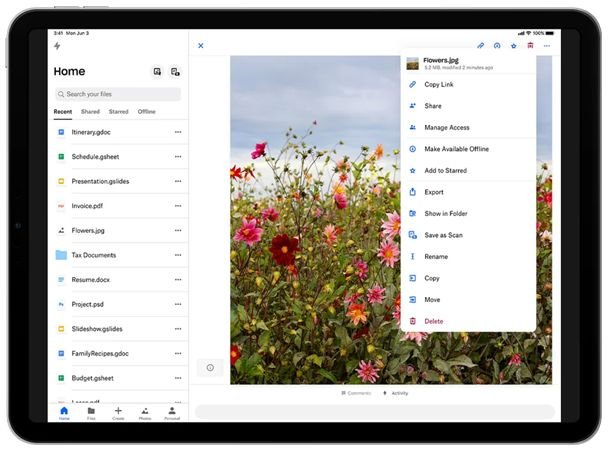Choose Export from the menu
This screenshot has width=609, height=452.
(x=468, y=192)
